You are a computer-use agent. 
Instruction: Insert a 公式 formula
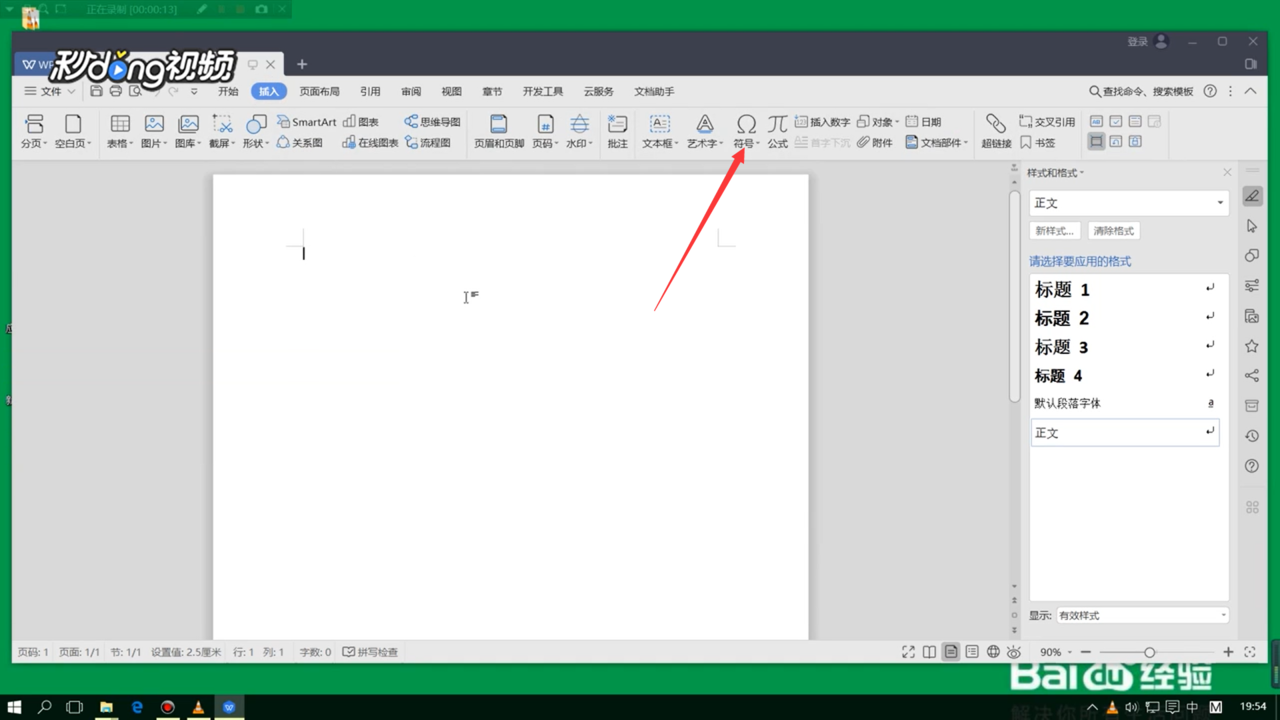click(x=777, y=131)
